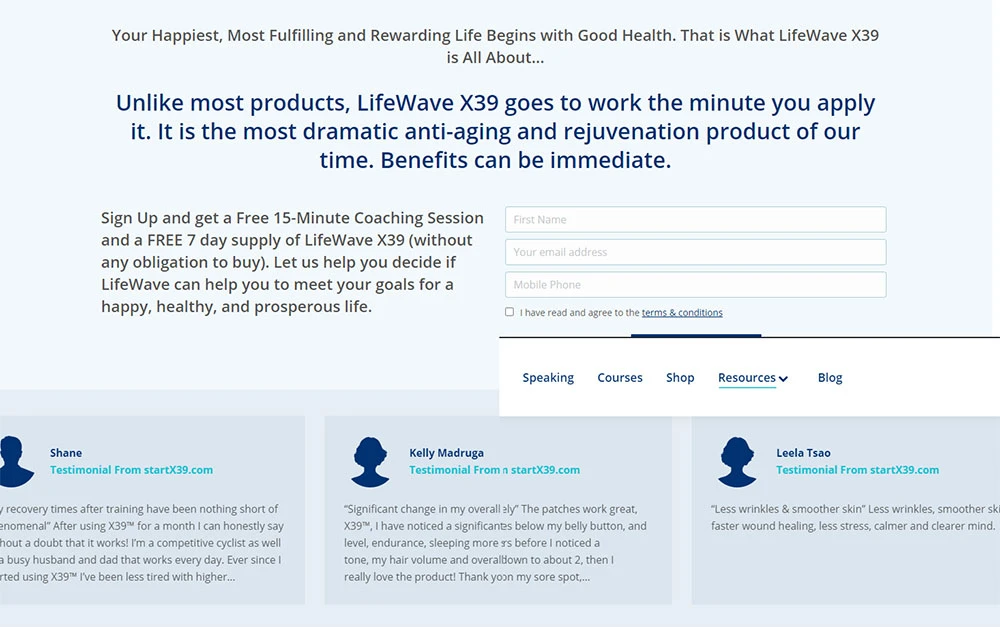The image size is (1000, 627).
Task: Click 'Sign Up and get a Free 15-Minute' paragraph
Action: (292, 262)
